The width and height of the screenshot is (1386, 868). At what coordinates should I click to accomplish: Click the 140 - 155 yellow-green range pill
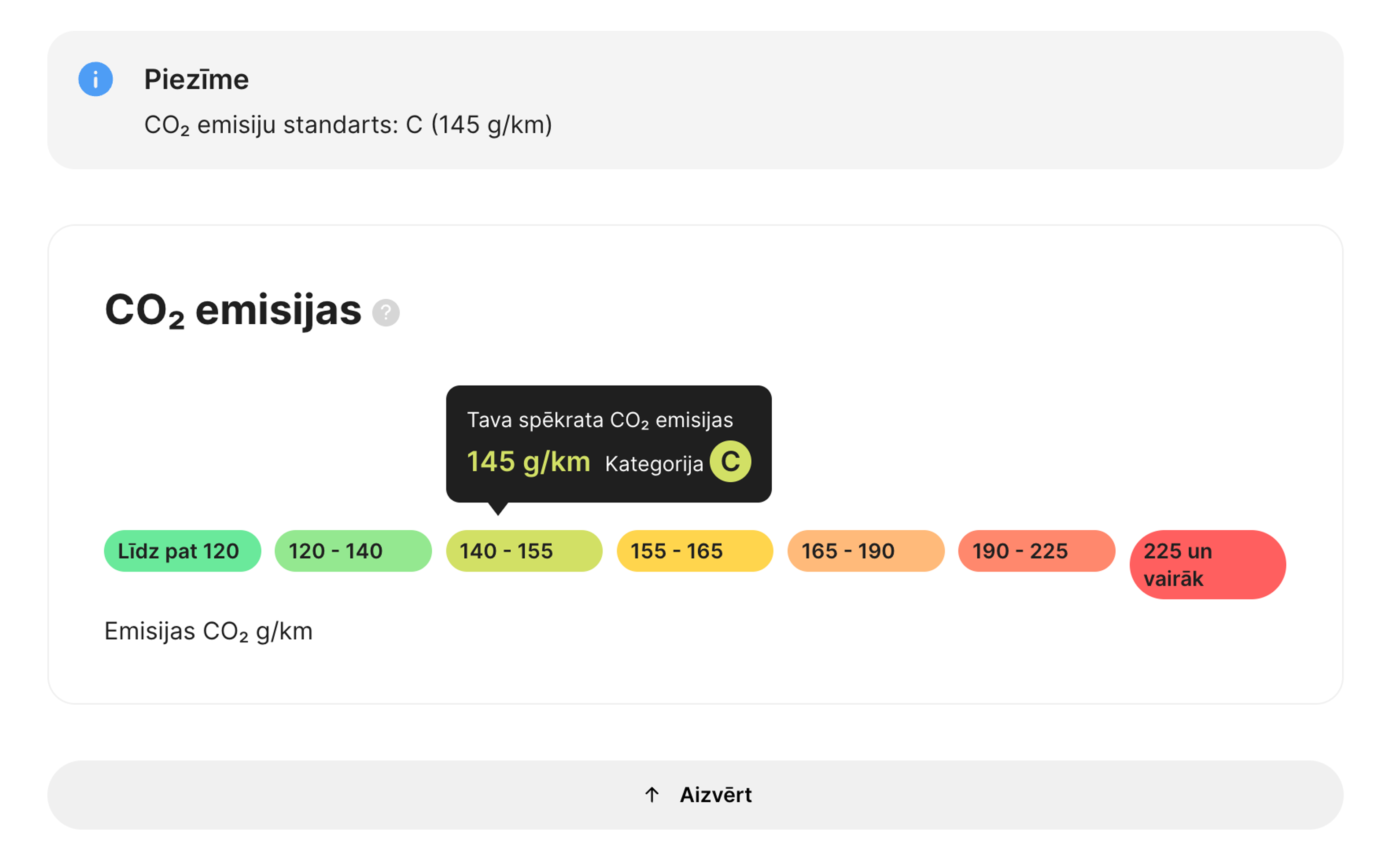524,551
